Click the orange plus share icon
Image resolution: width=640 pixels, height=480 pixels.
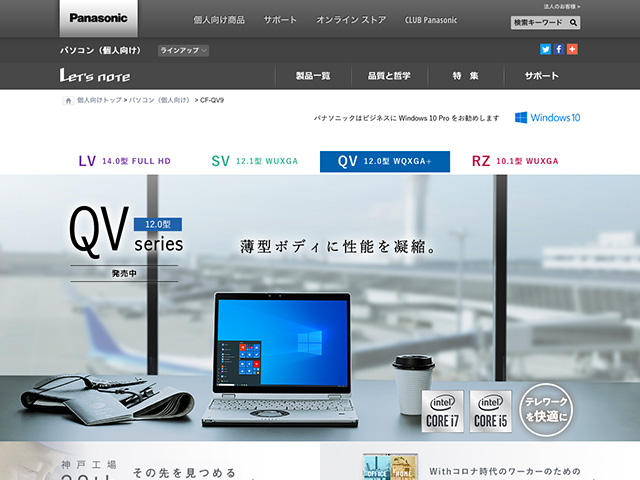(572, 49)
